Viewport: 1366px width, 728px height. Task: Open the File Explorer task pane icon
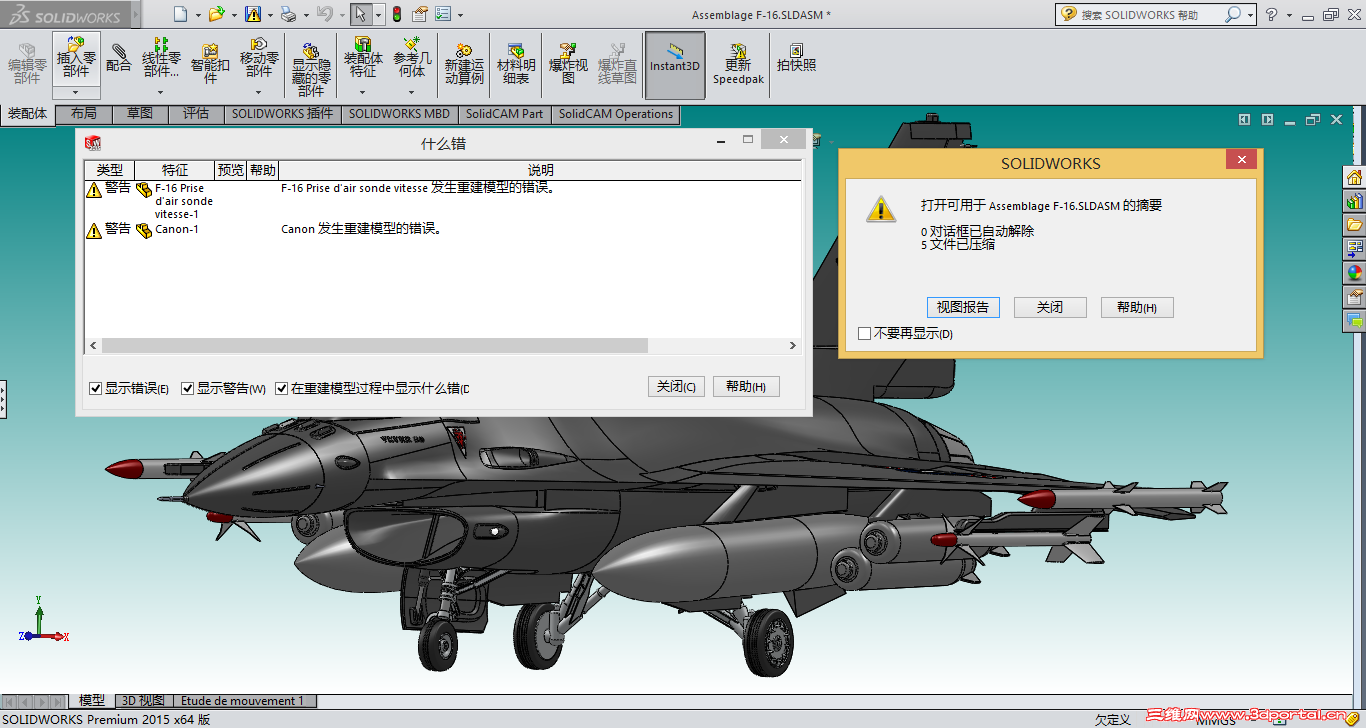tap(1354, 225)
